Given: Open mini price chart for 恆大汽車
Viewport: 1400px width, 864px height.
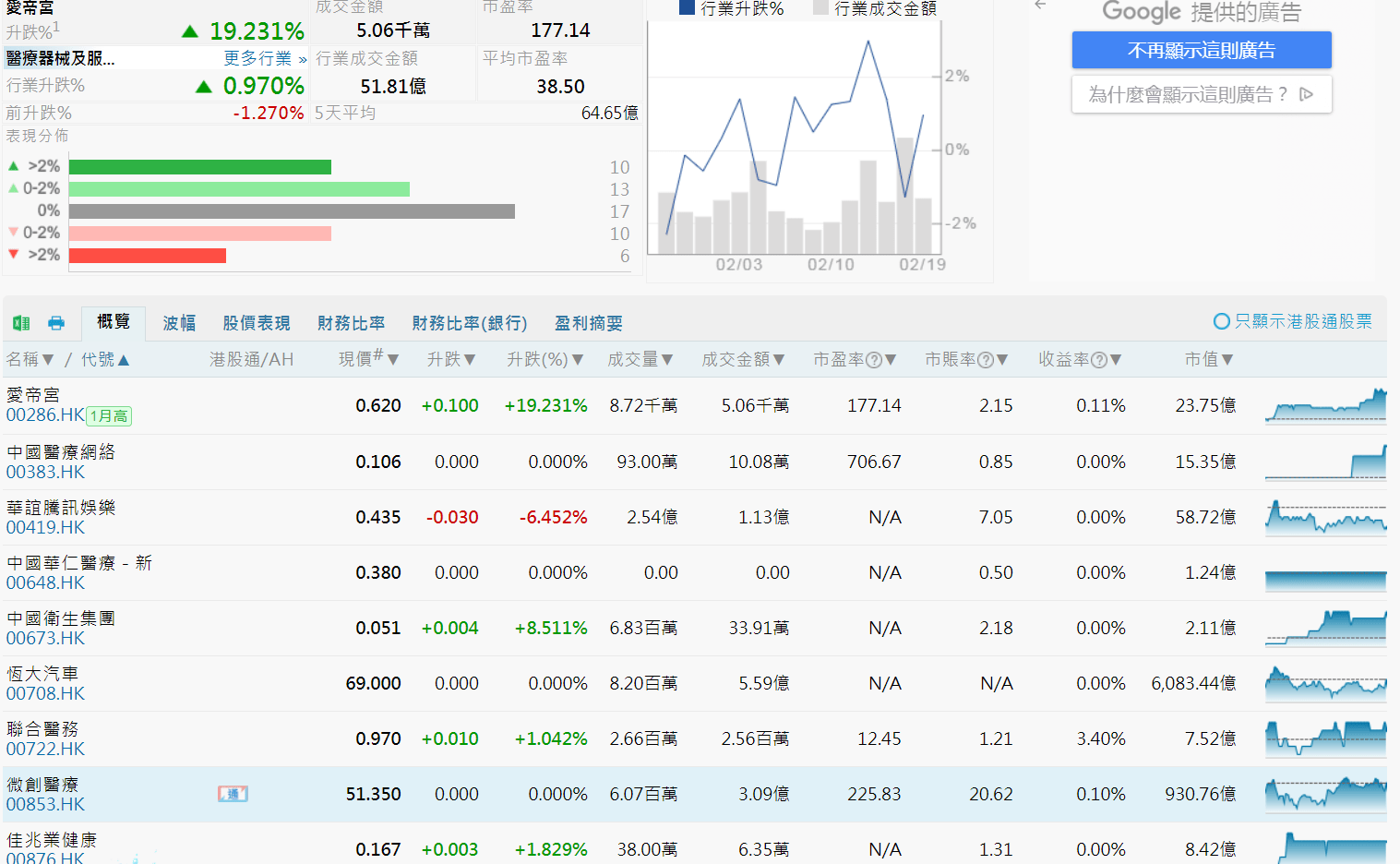Looking at the screenshot, I should tap(1325, 683).
